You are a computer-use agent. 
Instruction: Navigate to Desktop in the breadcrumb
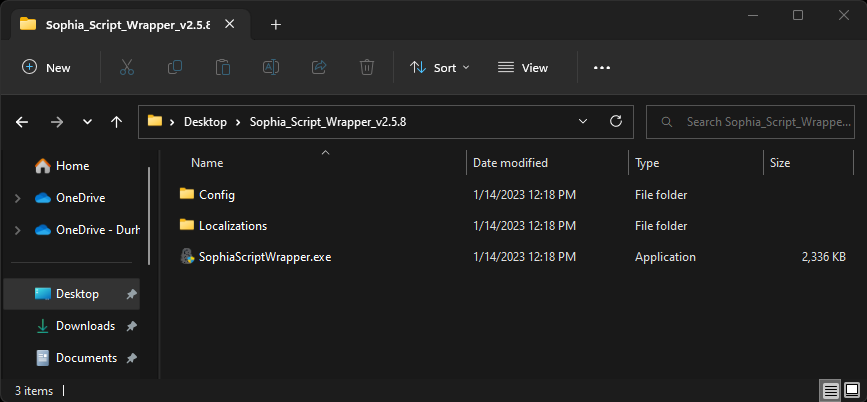point(205,122)
